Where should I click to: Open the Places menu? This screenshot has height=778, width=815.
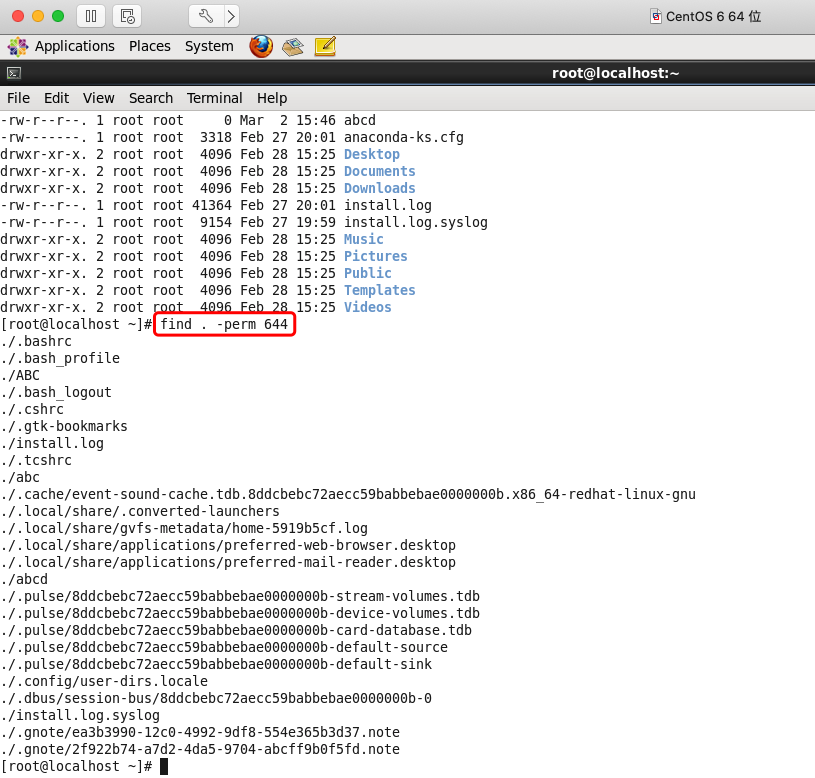(150, 46)
